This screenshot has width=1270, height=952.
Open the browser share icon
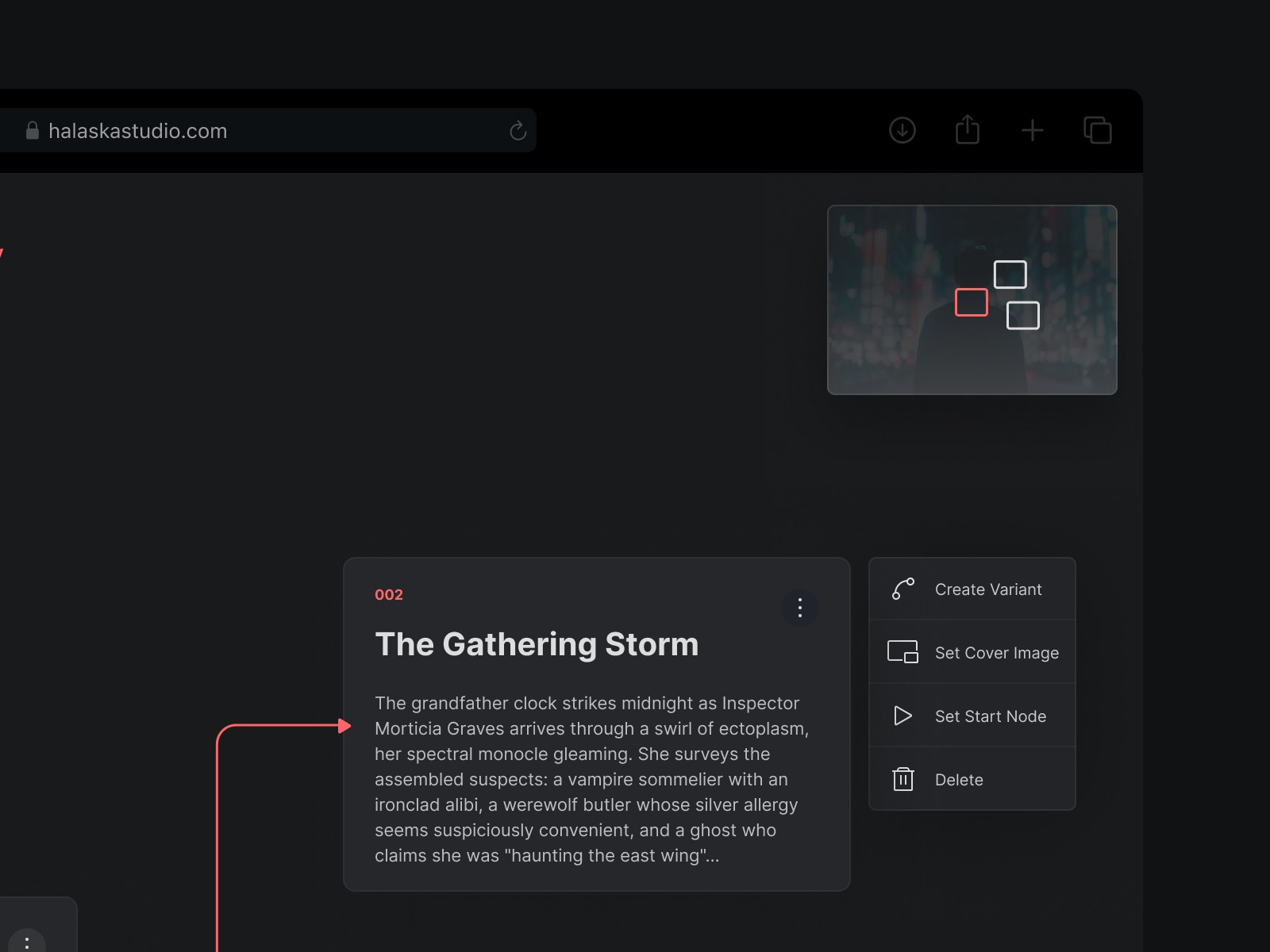coord(968,129)
